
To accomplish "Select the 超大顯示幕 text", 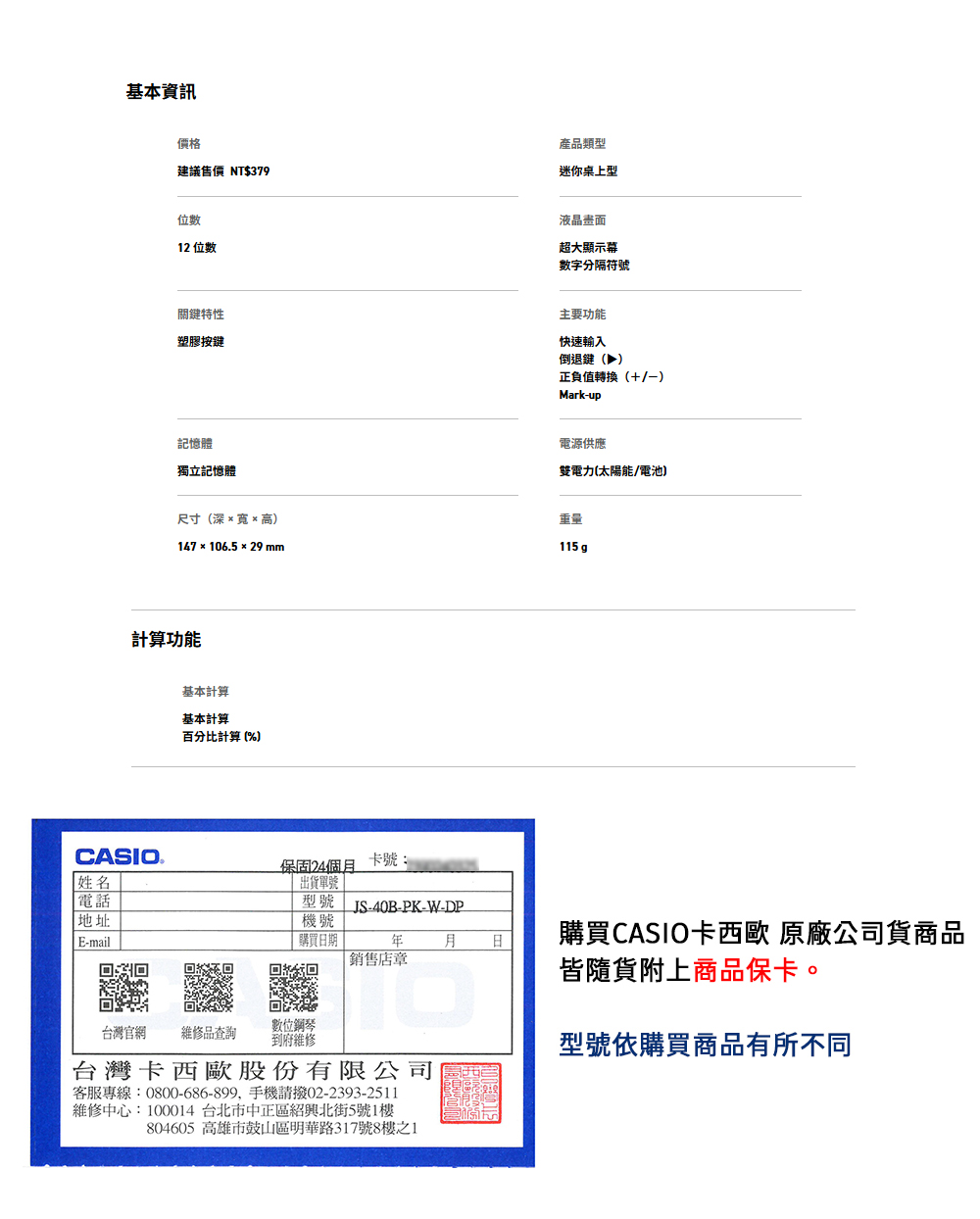I will tap(588, 248).
